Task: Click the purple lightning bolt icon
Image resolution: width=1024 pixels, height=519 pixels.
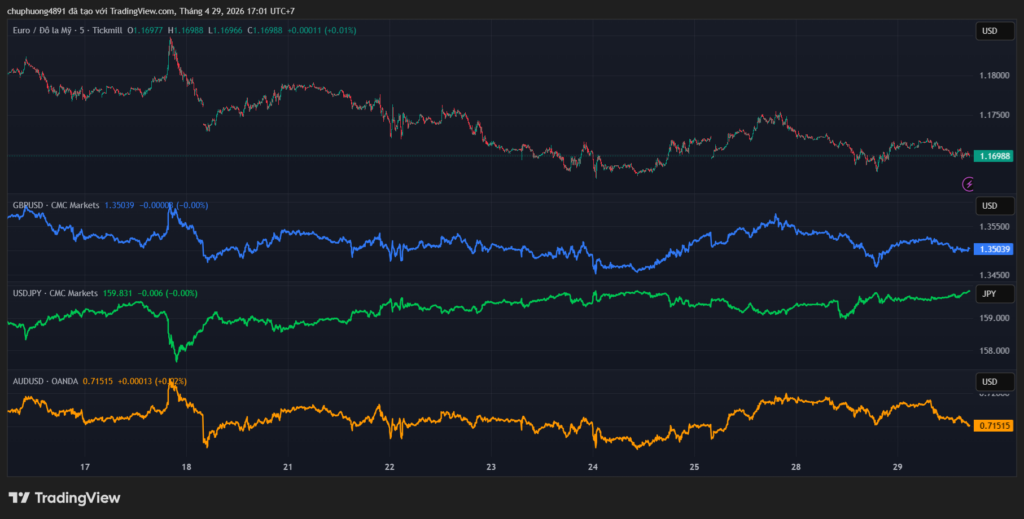Action: coord(968,183)
